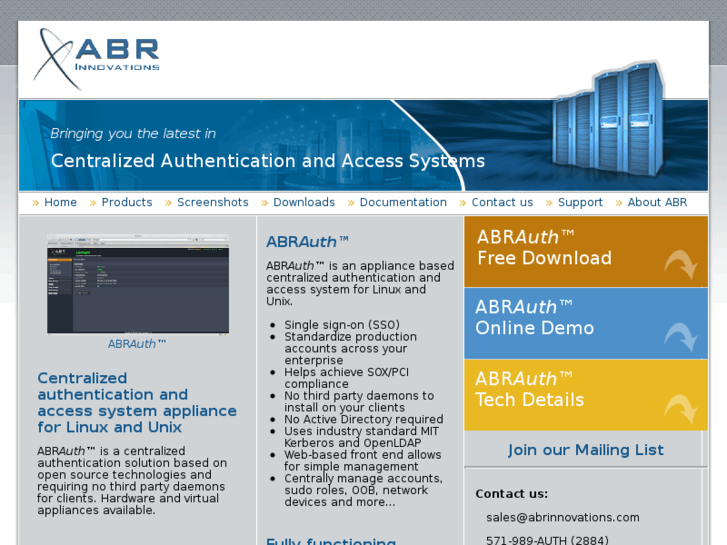The width and height of the screenshot is (727, 545).
Task: Click the sales@abrinnovations.com email
Action: pos(562,517)
